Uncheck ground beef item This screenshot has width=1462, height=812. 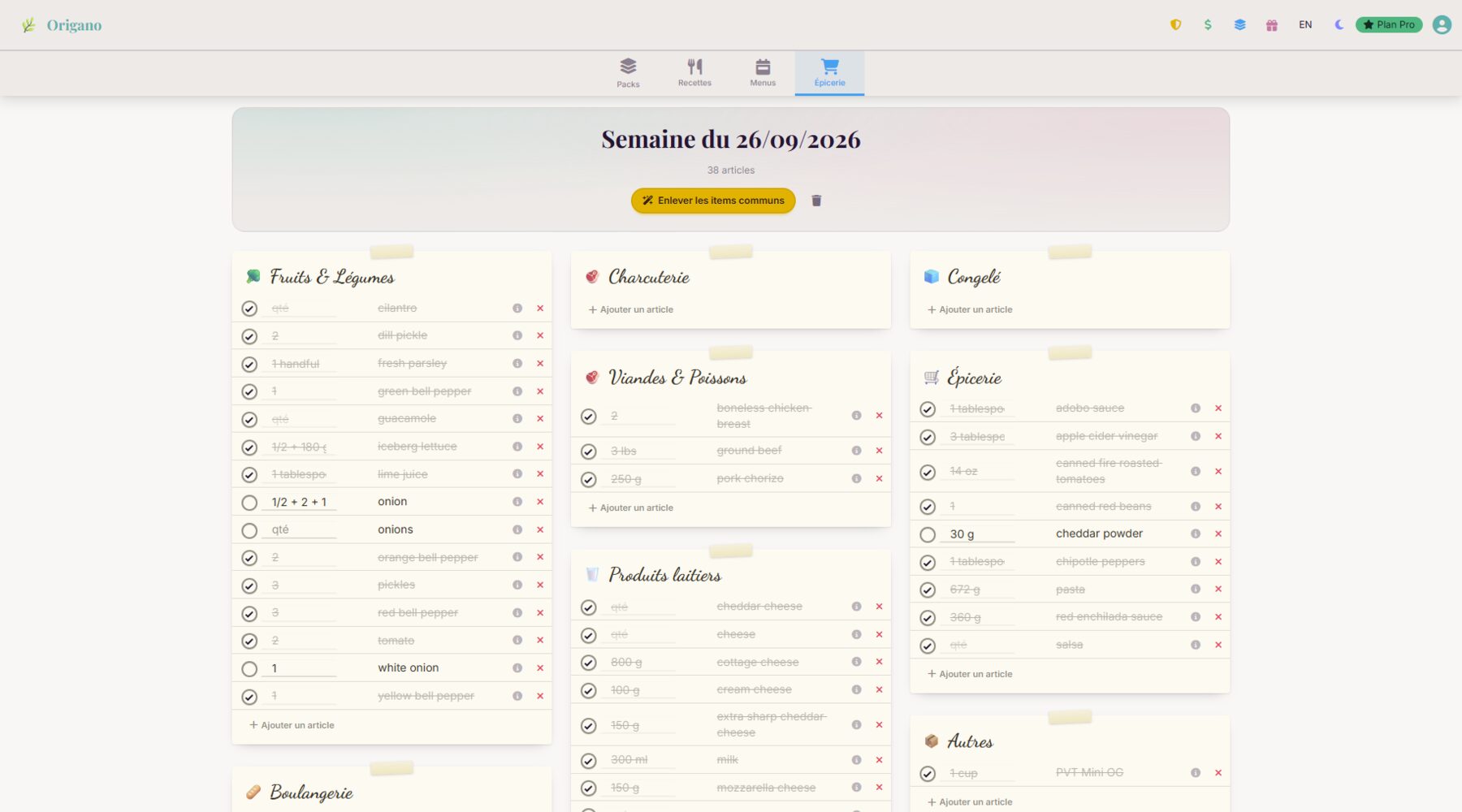(x=589, y=451)
